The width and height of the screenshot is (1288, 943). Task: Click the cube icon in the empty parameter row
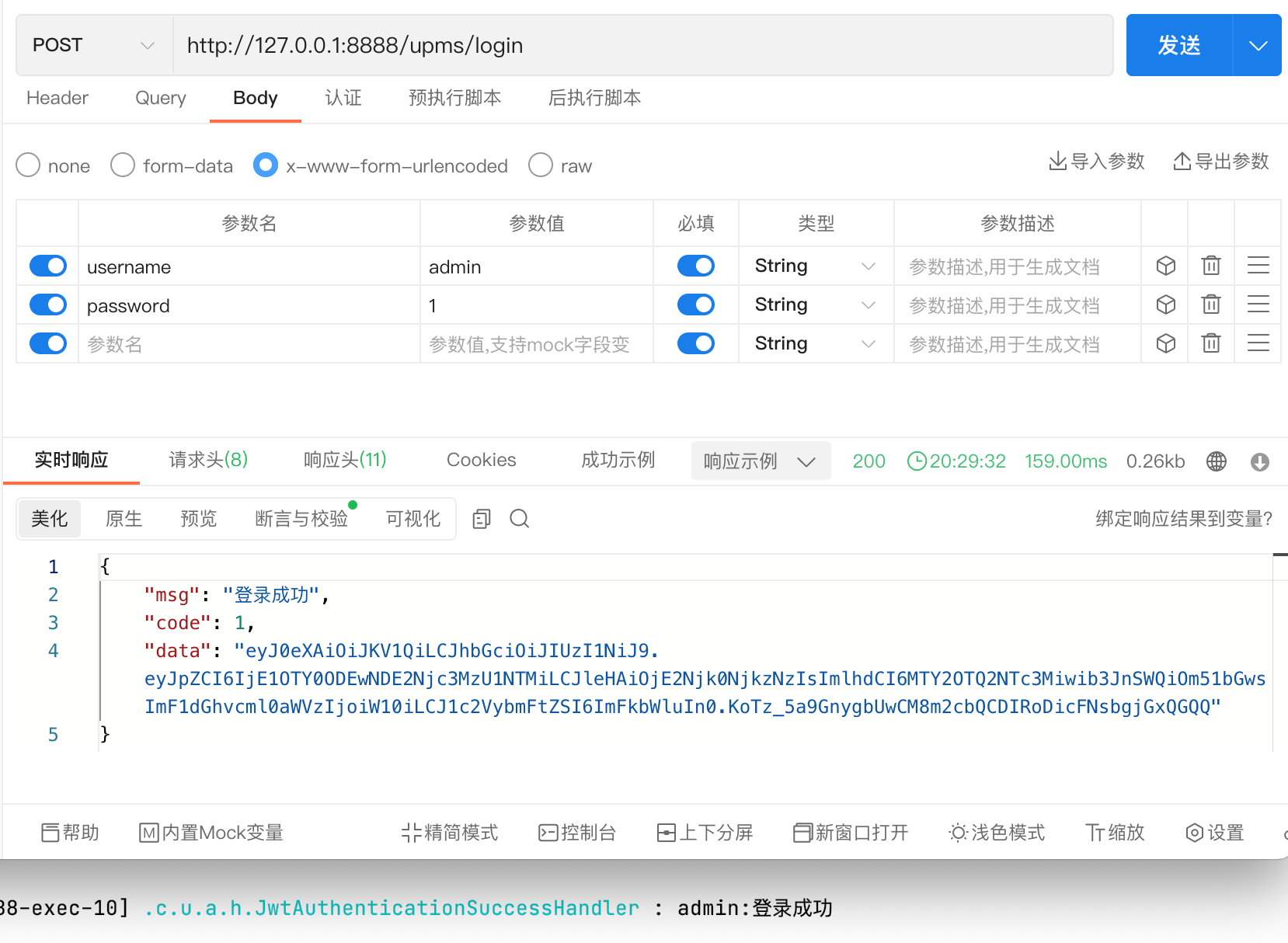coord(1165,343)
